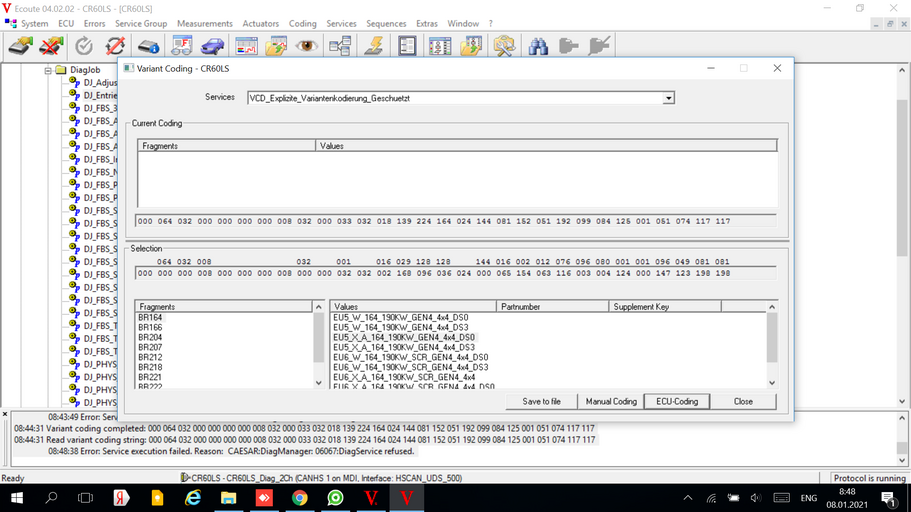Open Yandex browser from the taskbar
Image resolution: width=911 pixels, height=512 pixels.
click(x=121, y=498)
